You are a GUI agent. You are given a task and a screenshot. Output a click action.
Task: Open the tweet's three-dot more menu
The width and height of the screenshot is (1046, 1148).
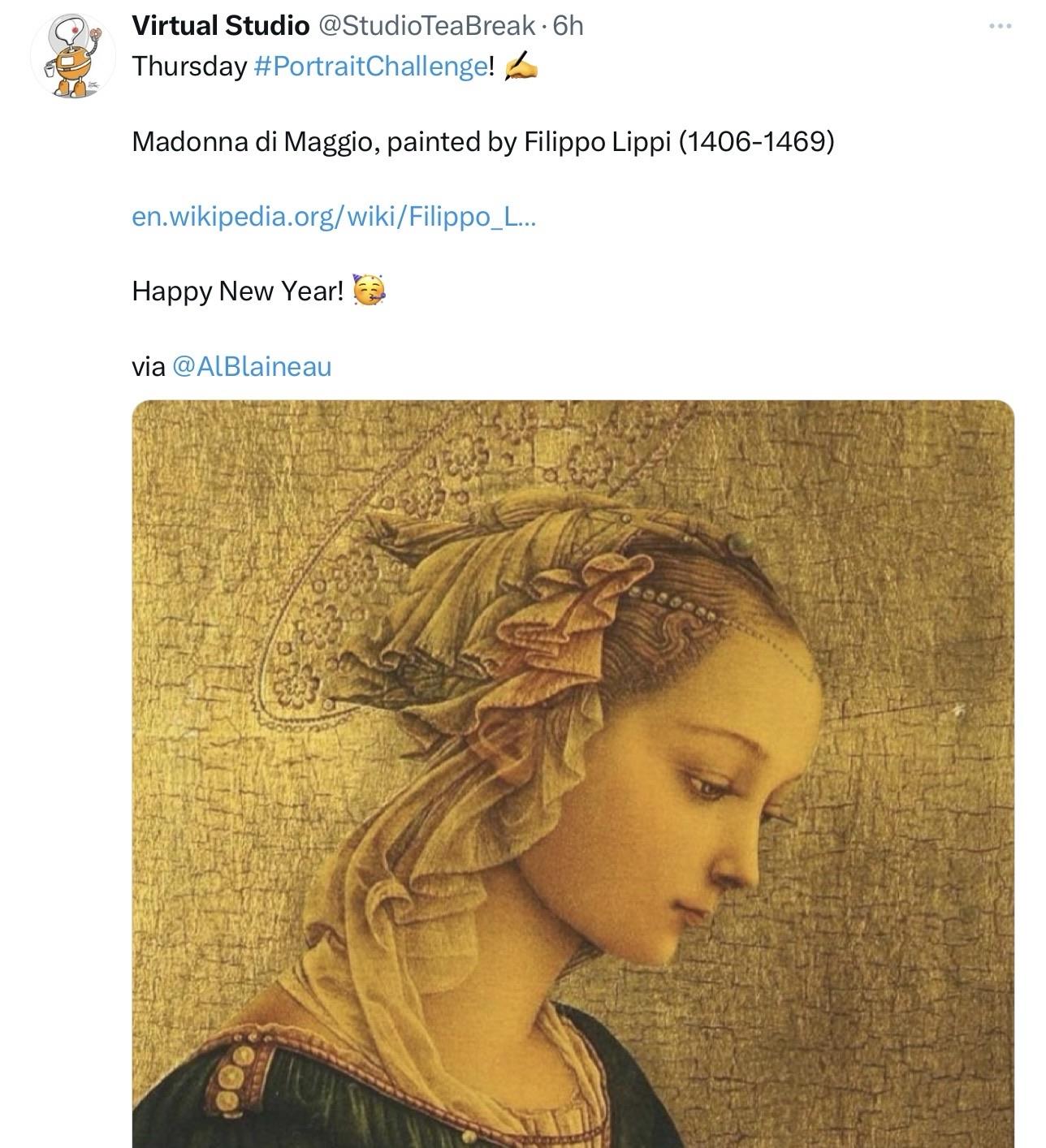point(1000,27)
